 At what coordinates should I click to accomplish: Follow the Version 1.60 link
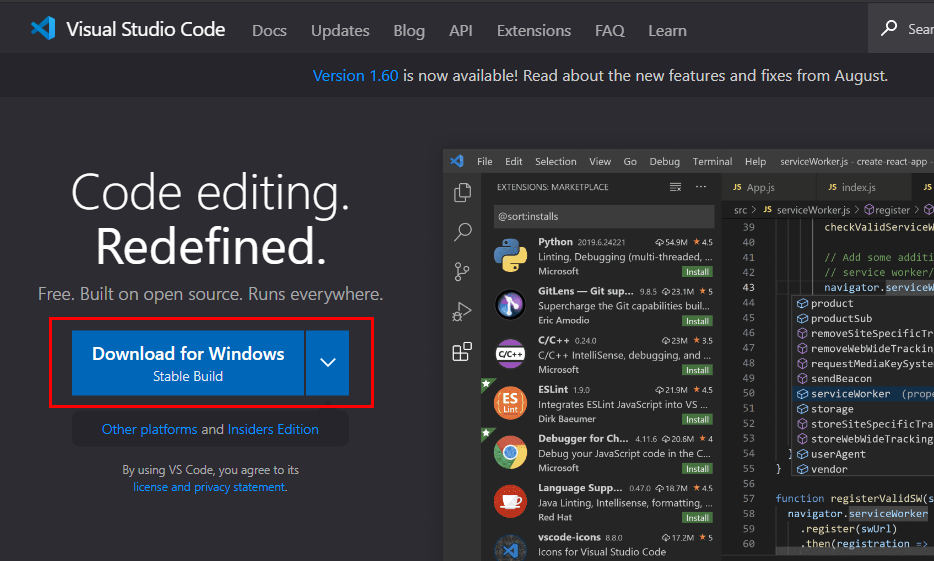pos(356,76)
